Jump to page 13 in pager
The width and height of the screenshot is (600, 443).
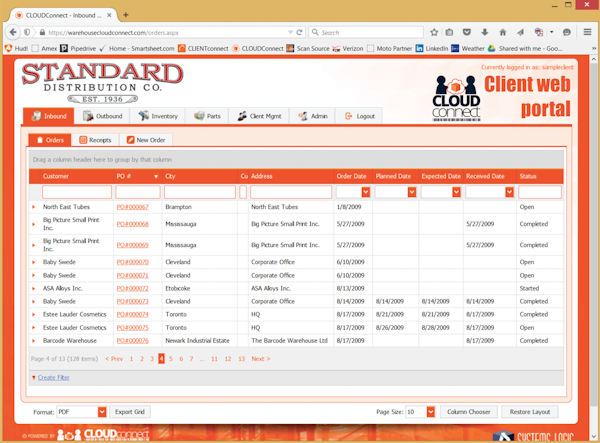pos(241,359)
